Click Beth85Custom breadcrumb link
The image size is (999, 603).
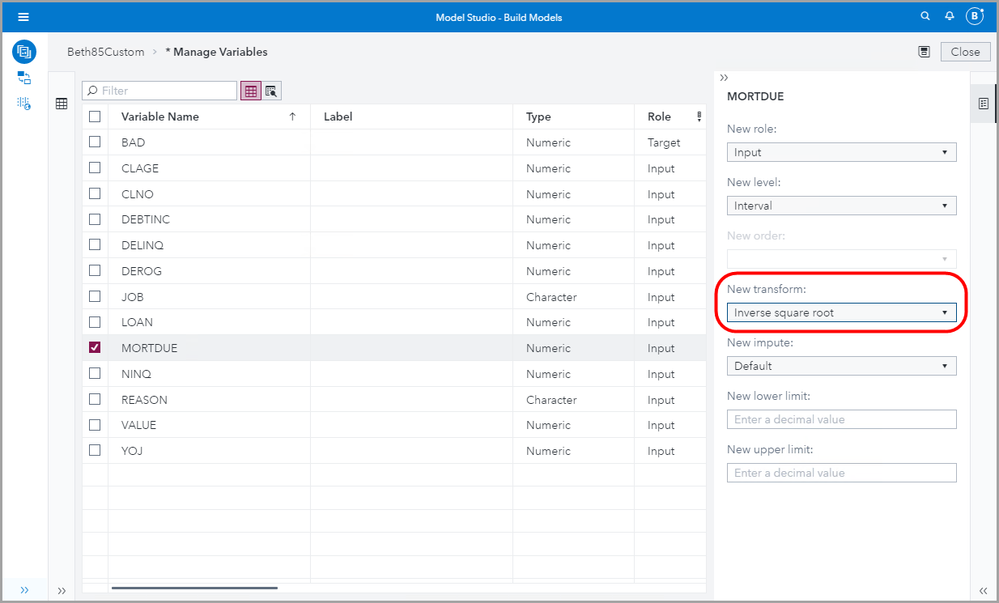106,52
